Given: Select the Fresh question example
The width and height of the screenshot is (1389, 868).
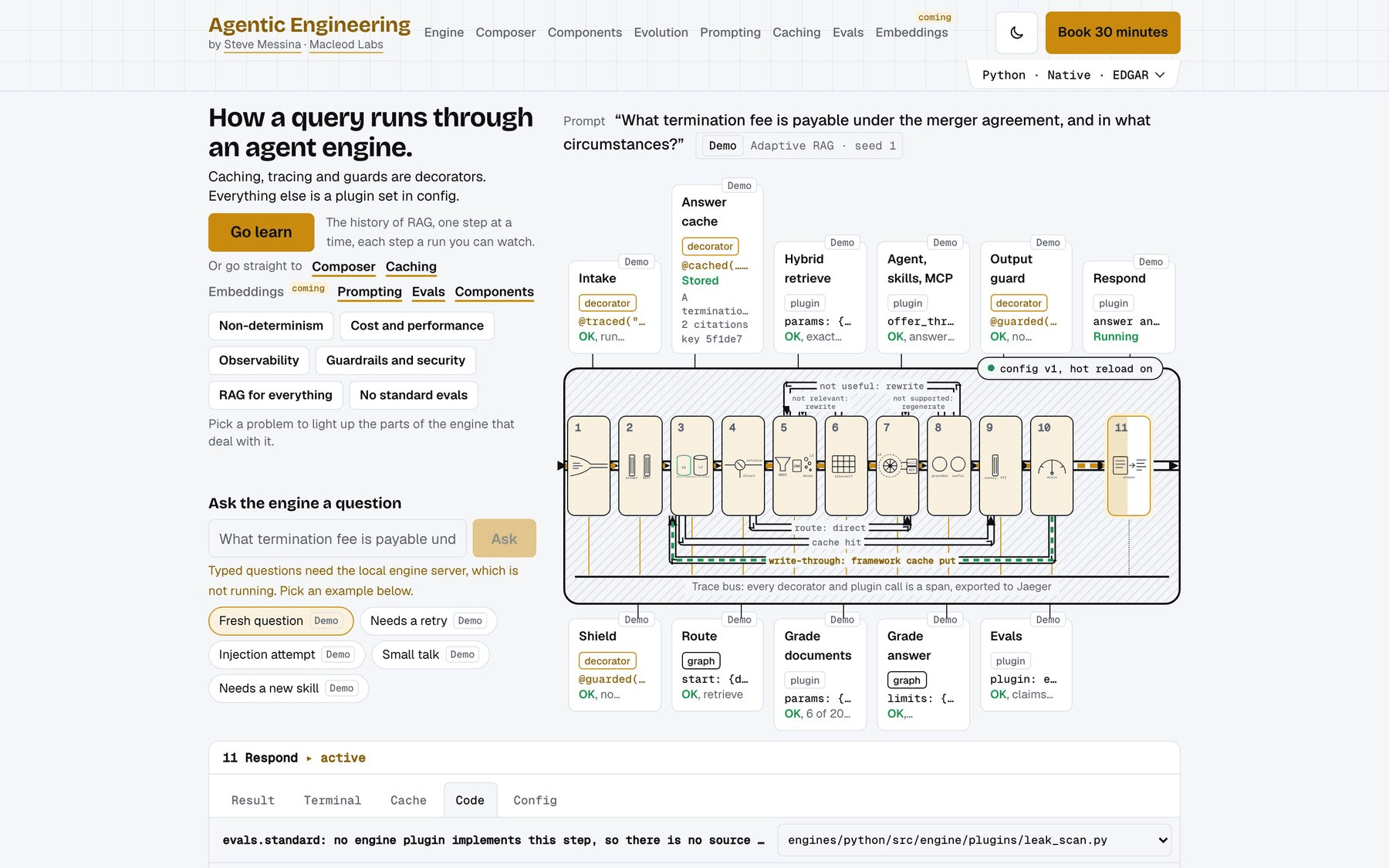Looking at the screenshot, I should point(281,621).
